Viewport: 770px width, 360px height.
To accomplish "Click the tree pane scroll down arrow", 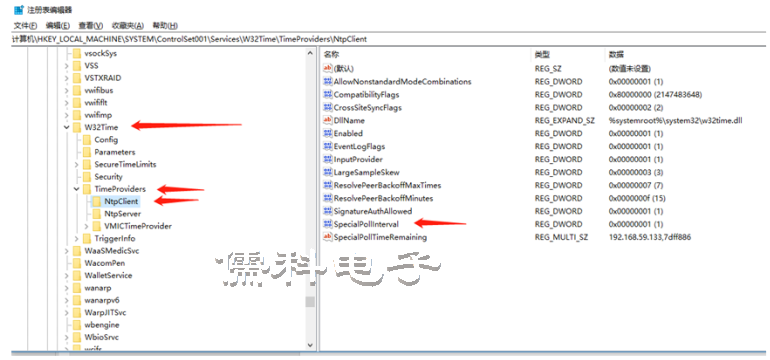I will 310,345.
